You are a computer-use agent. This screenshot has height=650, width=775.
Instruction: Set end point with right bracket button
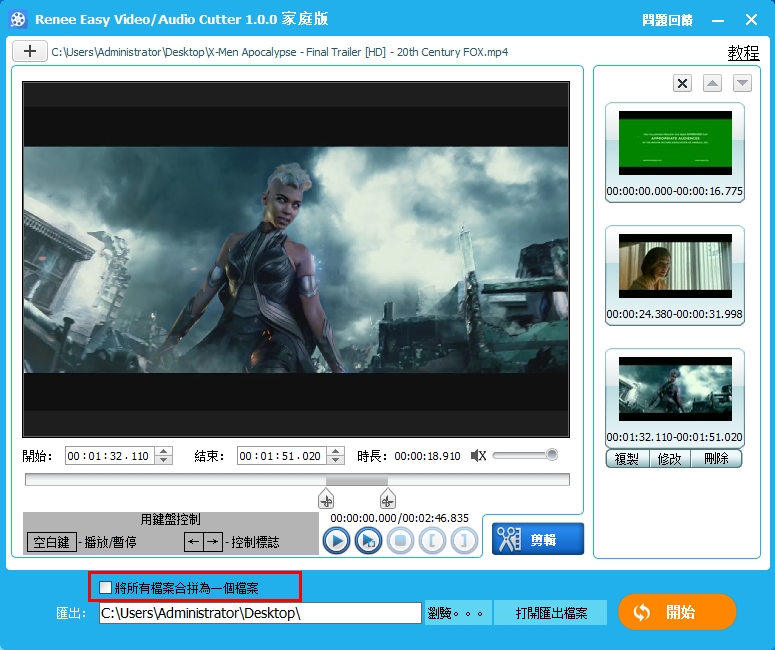464,540
